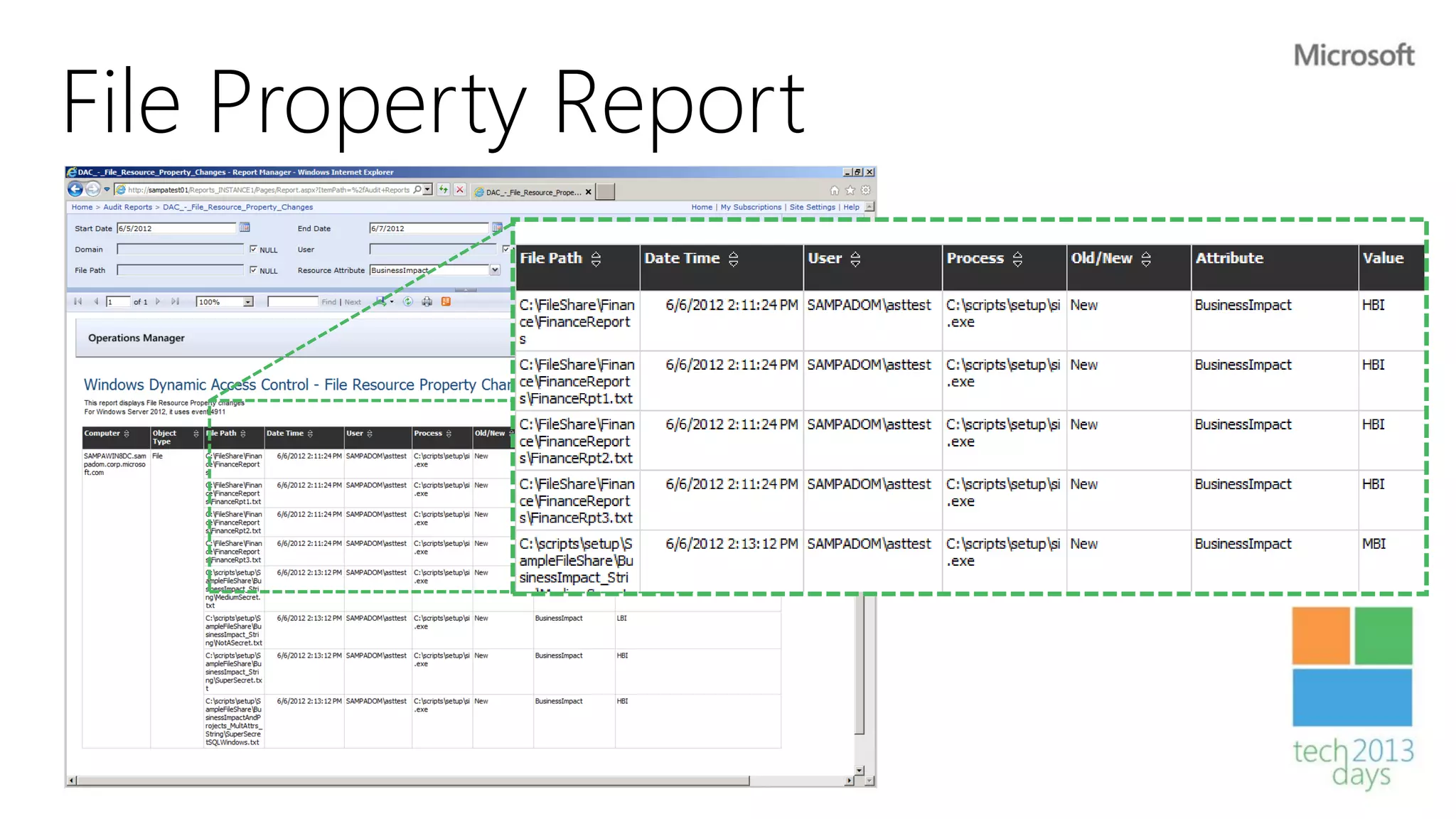
Task: Go to first report page
Action: 78,301
